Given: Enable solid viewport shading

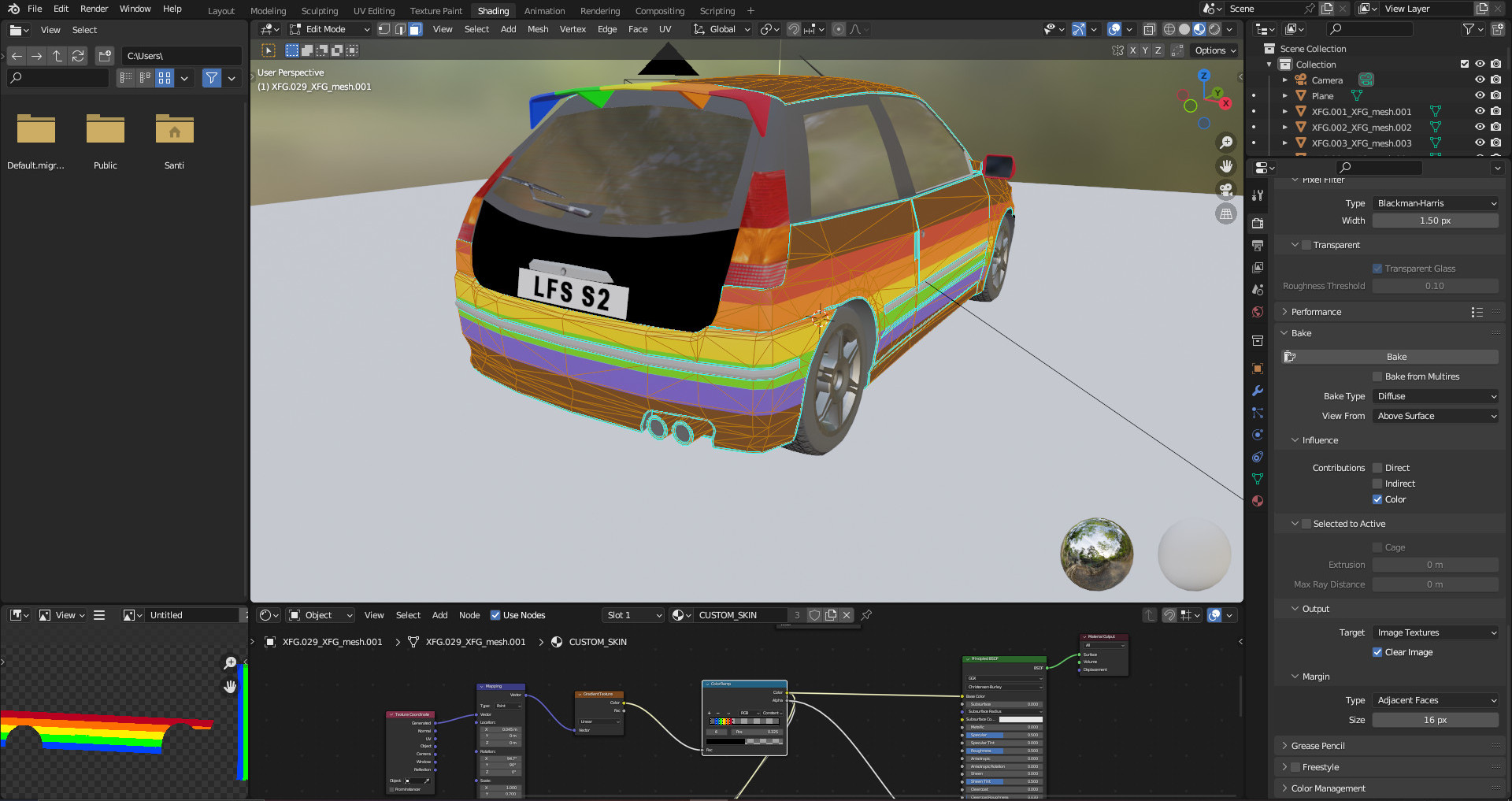Looking at the screenshot, I should [1184, 29].
